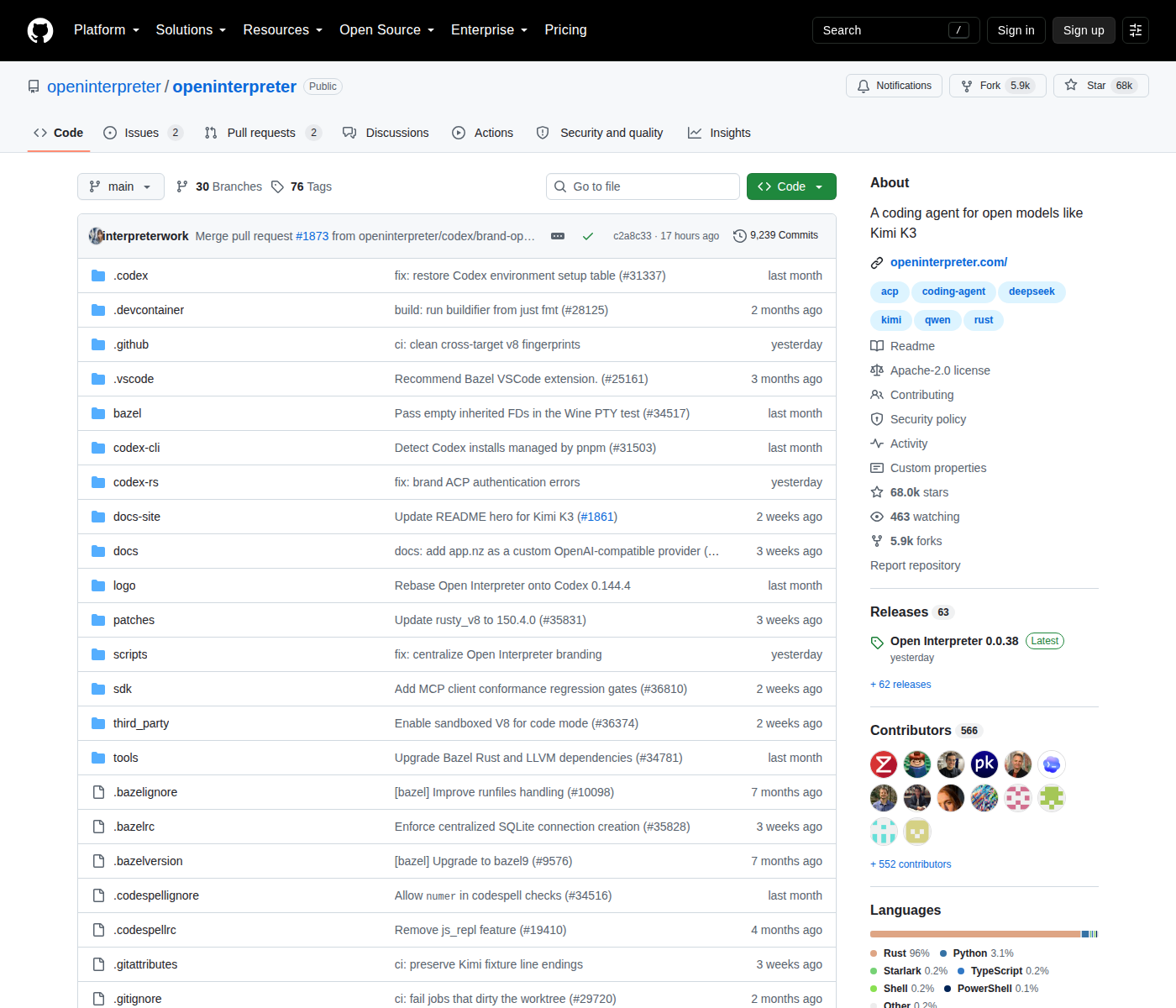This screenshot has height=1008, width=1176.
Task: Click the GitHub logo icon
Action: (x=40, y=30)
